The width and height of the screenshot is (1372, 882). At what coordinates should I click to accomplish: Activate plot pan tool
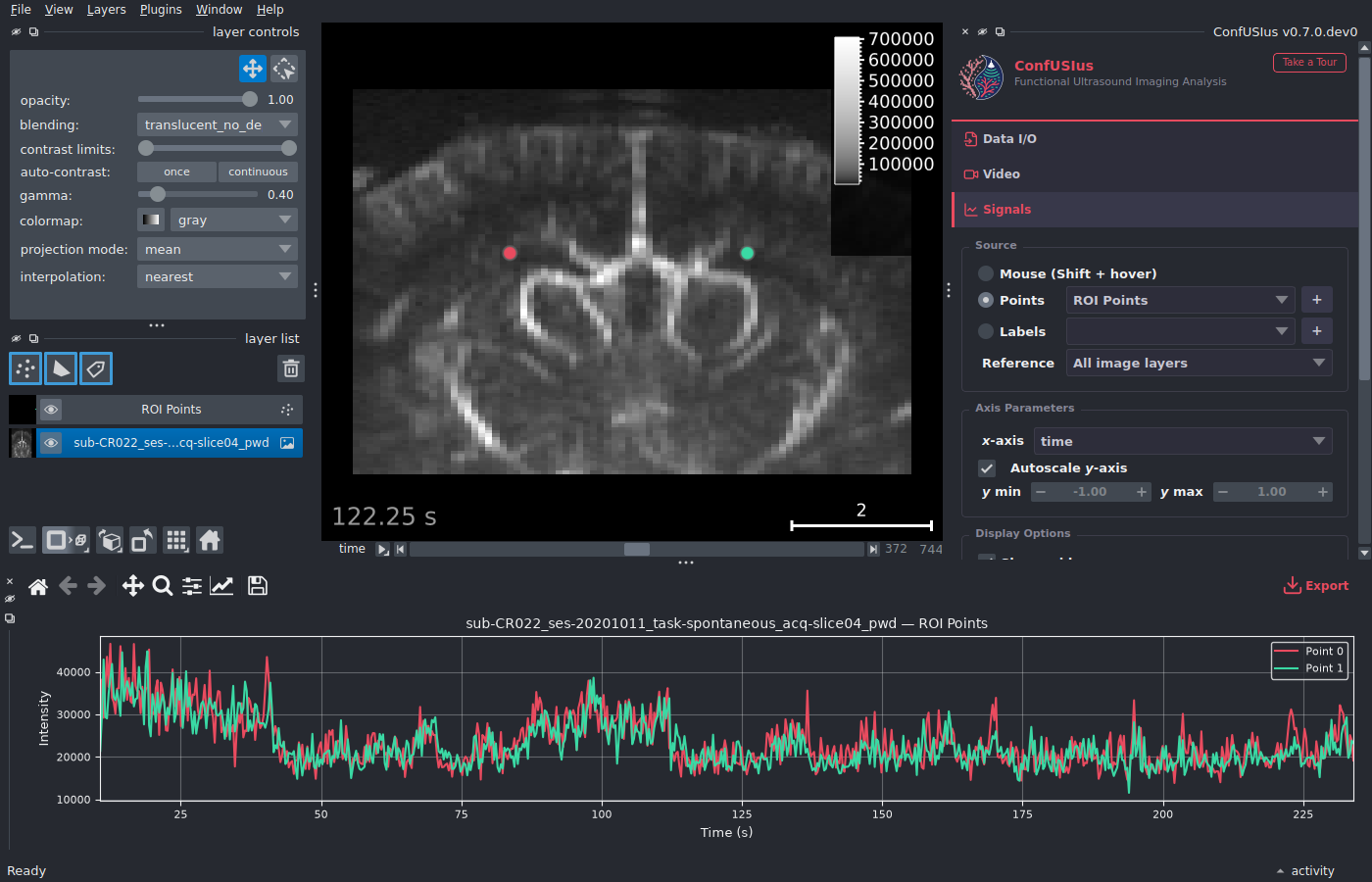[x=133, y=586]
